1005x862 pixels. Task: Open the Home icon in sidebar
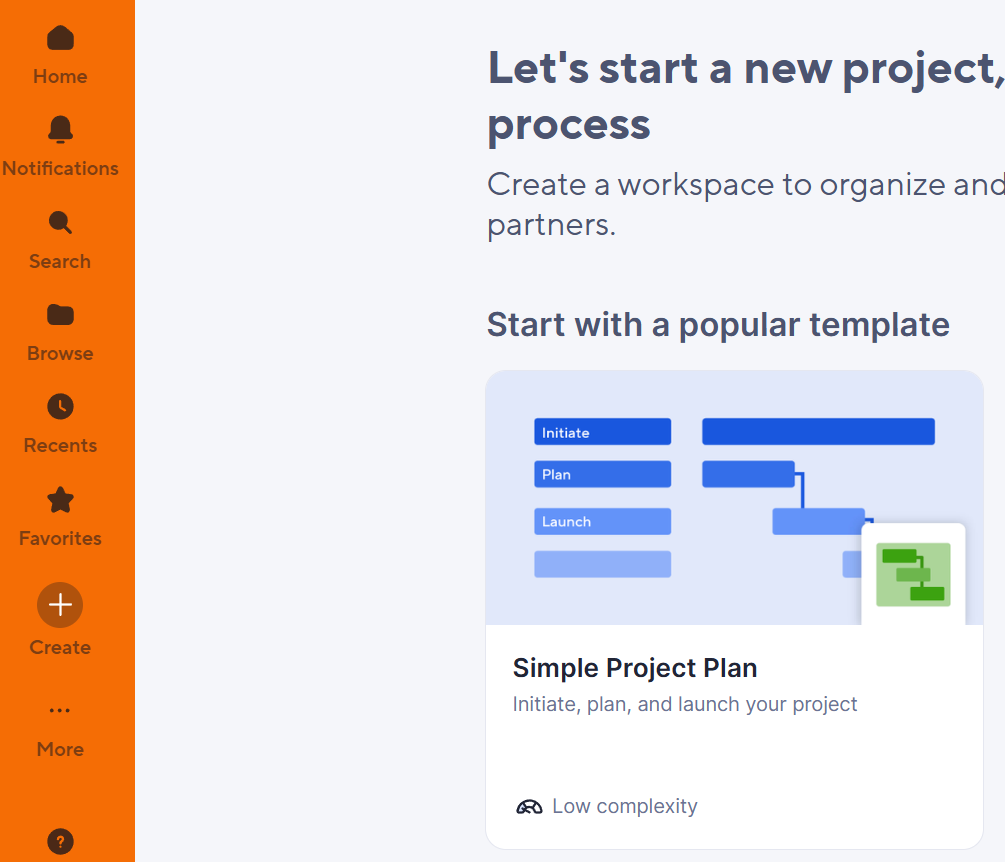tap(60, 38)
